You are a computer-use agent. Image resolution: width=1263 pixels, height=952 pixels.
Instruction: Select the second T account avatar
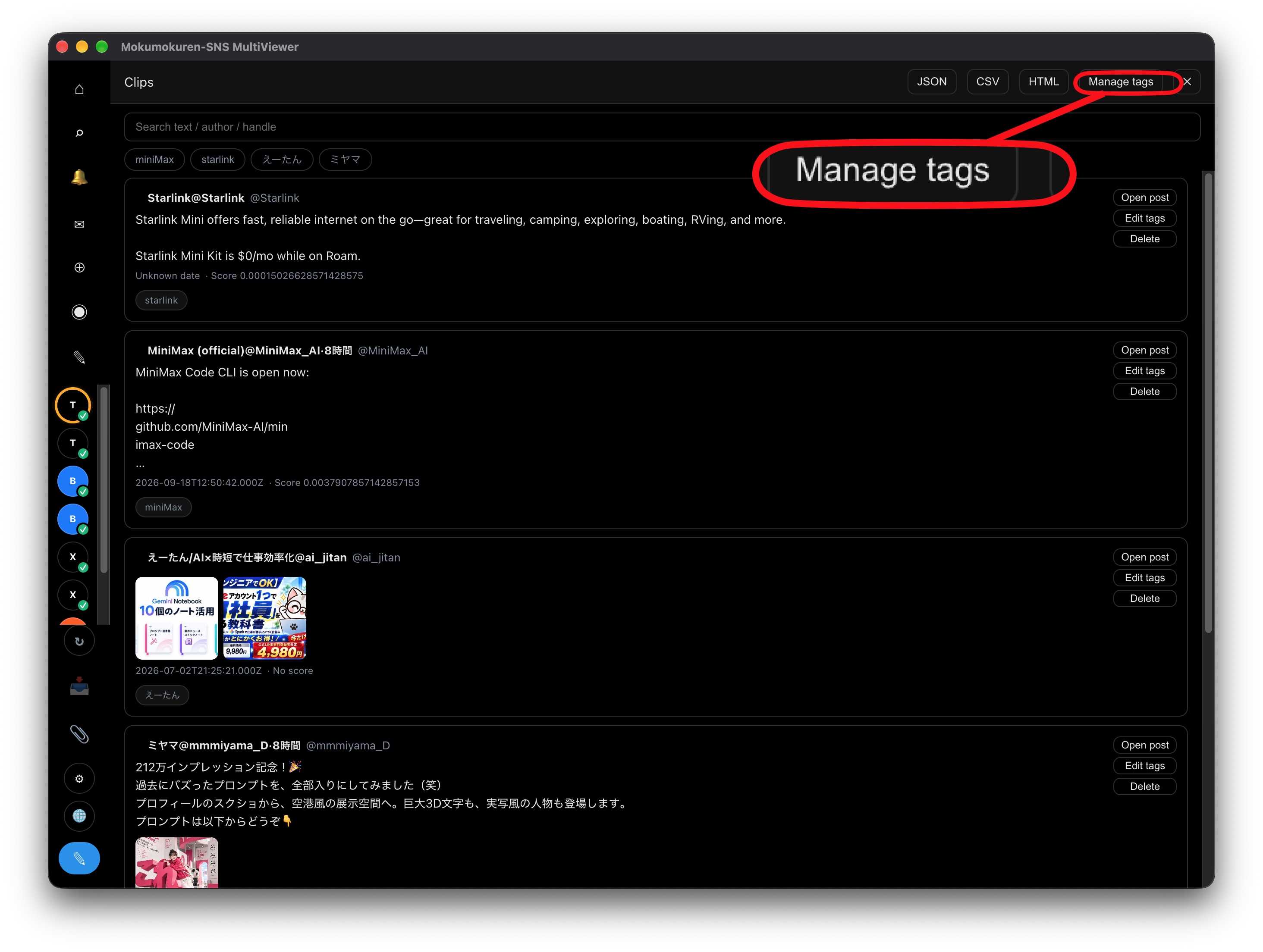(73, 444)
